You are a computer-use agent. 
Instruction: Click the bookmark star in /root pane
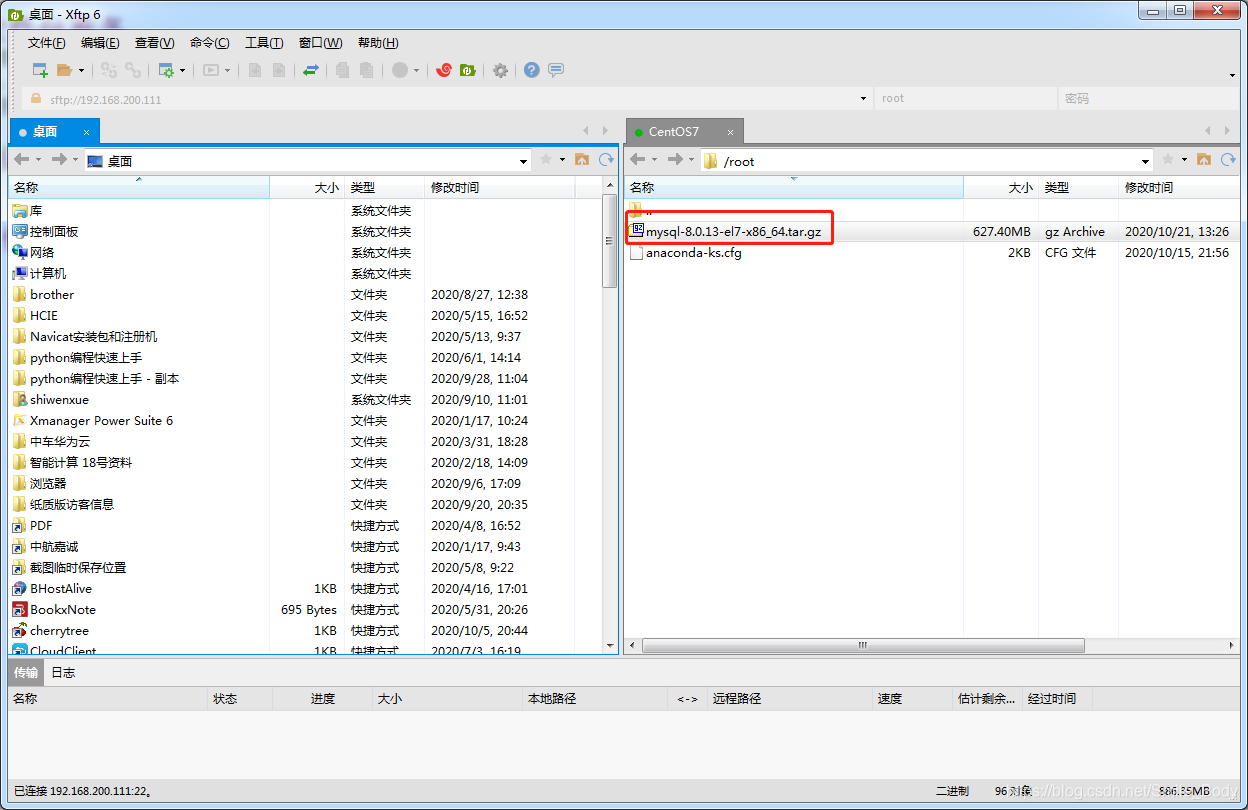click(x=1168, y=160)
